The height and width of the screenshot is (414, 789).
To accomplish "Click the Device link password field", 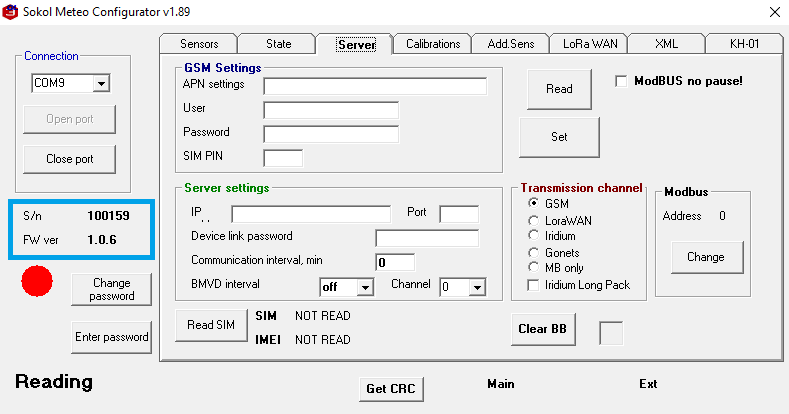I will click(x=427, y=238).
